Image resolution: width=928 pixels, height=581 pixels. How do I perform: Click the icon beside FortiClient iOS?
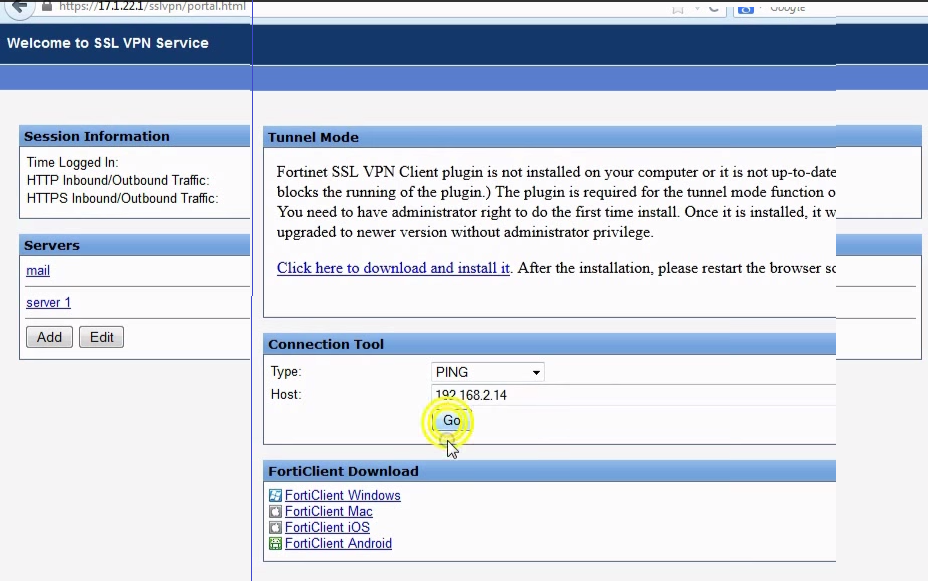coord(275,527)
